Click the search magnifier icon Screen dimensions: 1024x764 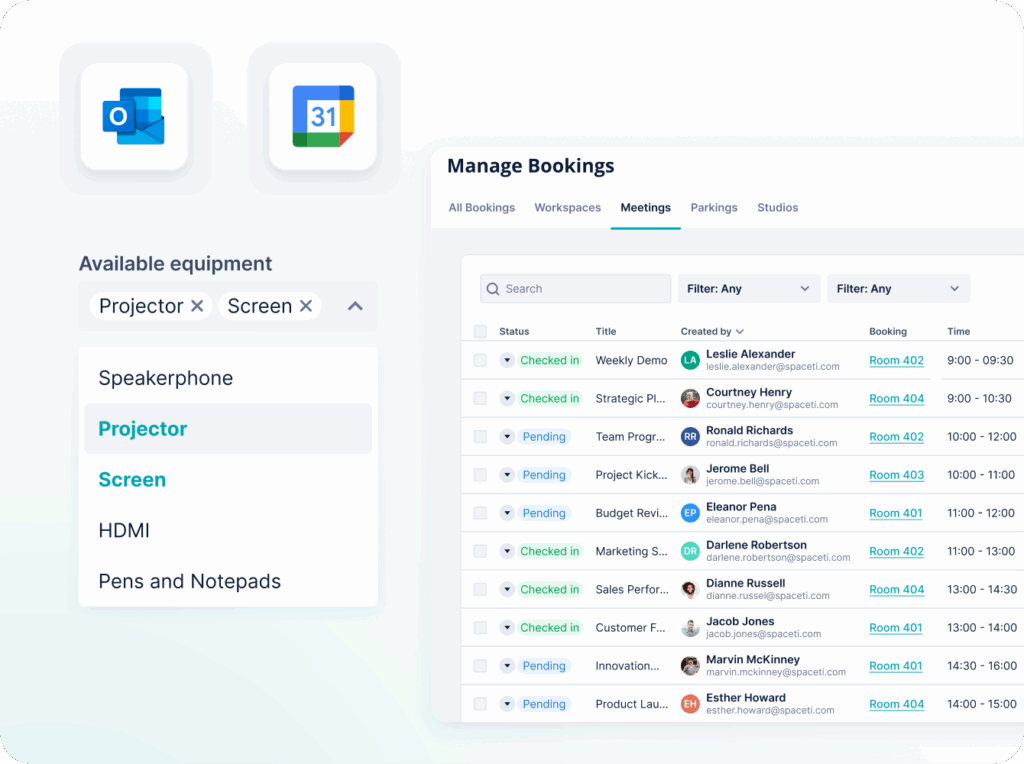point(493,288)
